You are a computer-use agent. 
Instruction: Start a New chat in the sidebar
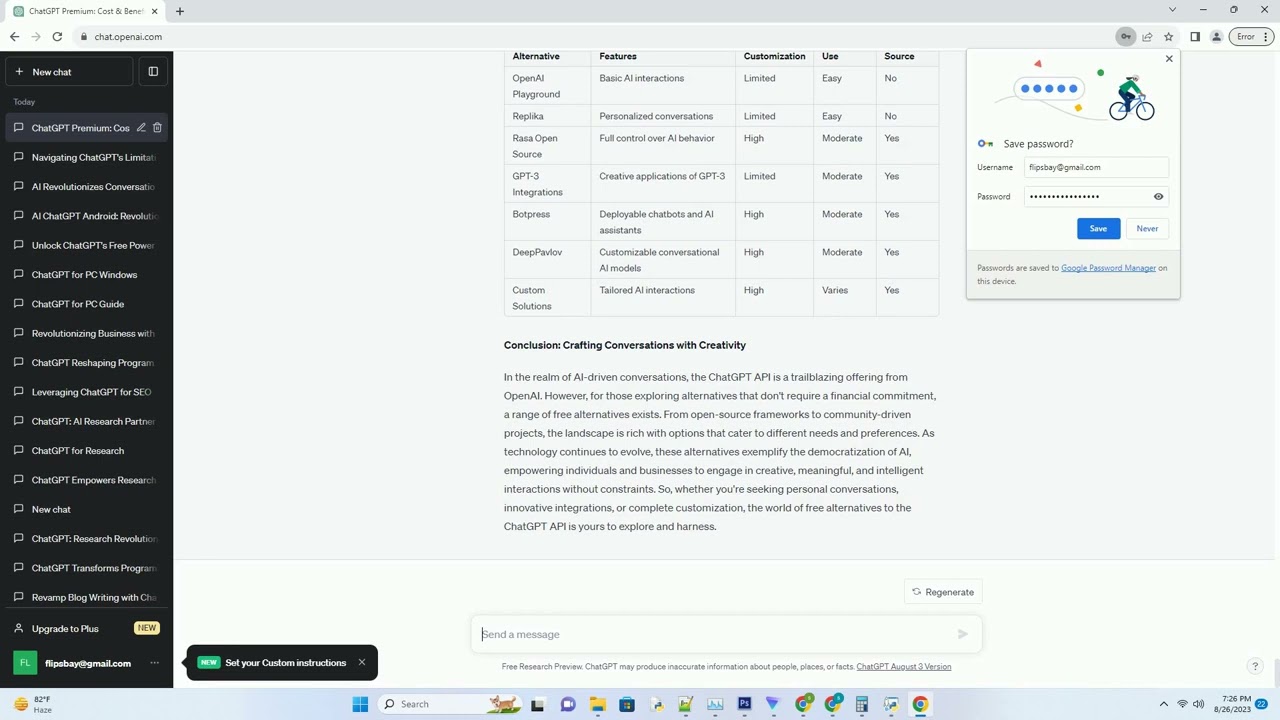coord(69,72)
